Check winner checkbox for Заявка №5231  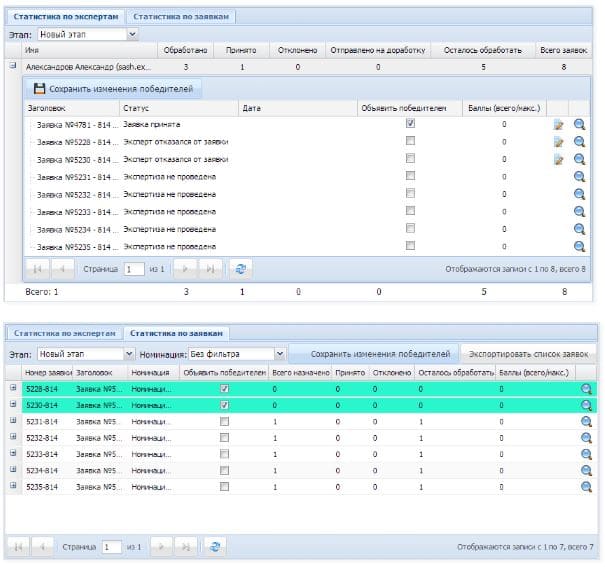point(410,176)
